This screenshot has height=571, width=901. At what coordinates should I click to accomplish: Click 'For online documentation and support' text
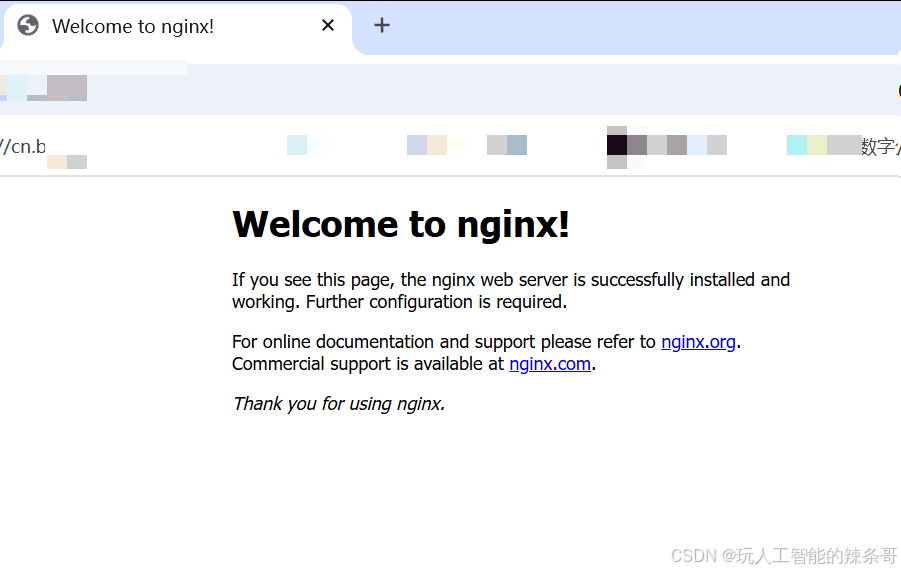click(383, 342)
